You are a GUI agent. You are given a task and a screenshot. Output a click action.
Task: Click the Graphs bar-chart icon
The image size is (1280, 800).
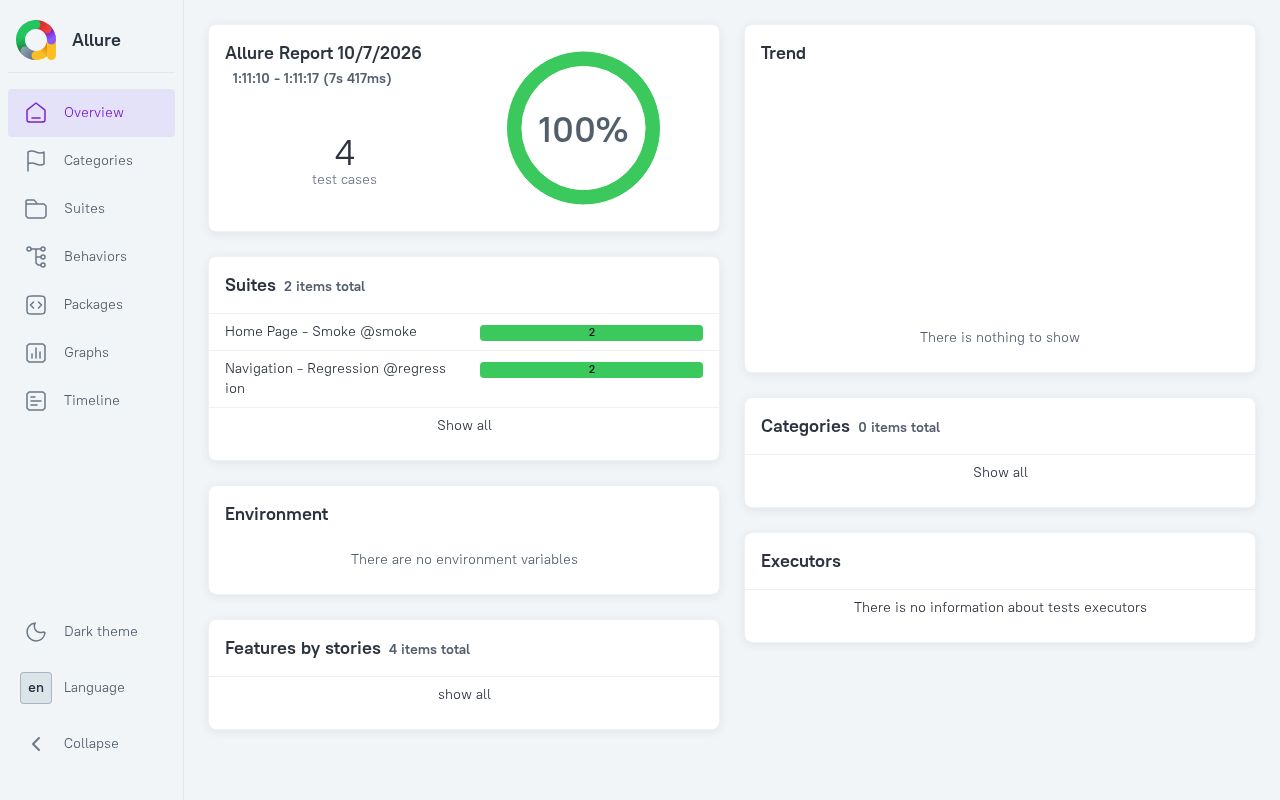tap(36, 353)
